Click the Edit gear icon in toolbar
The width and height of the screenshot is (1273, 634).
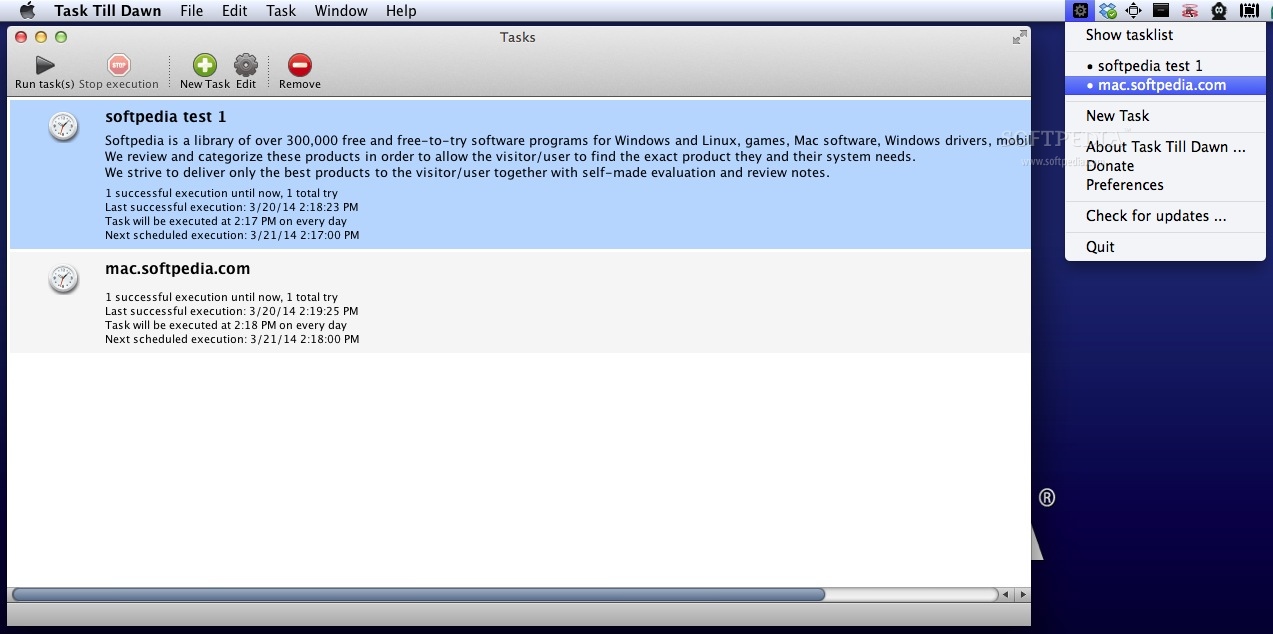[x=246, y=66]
